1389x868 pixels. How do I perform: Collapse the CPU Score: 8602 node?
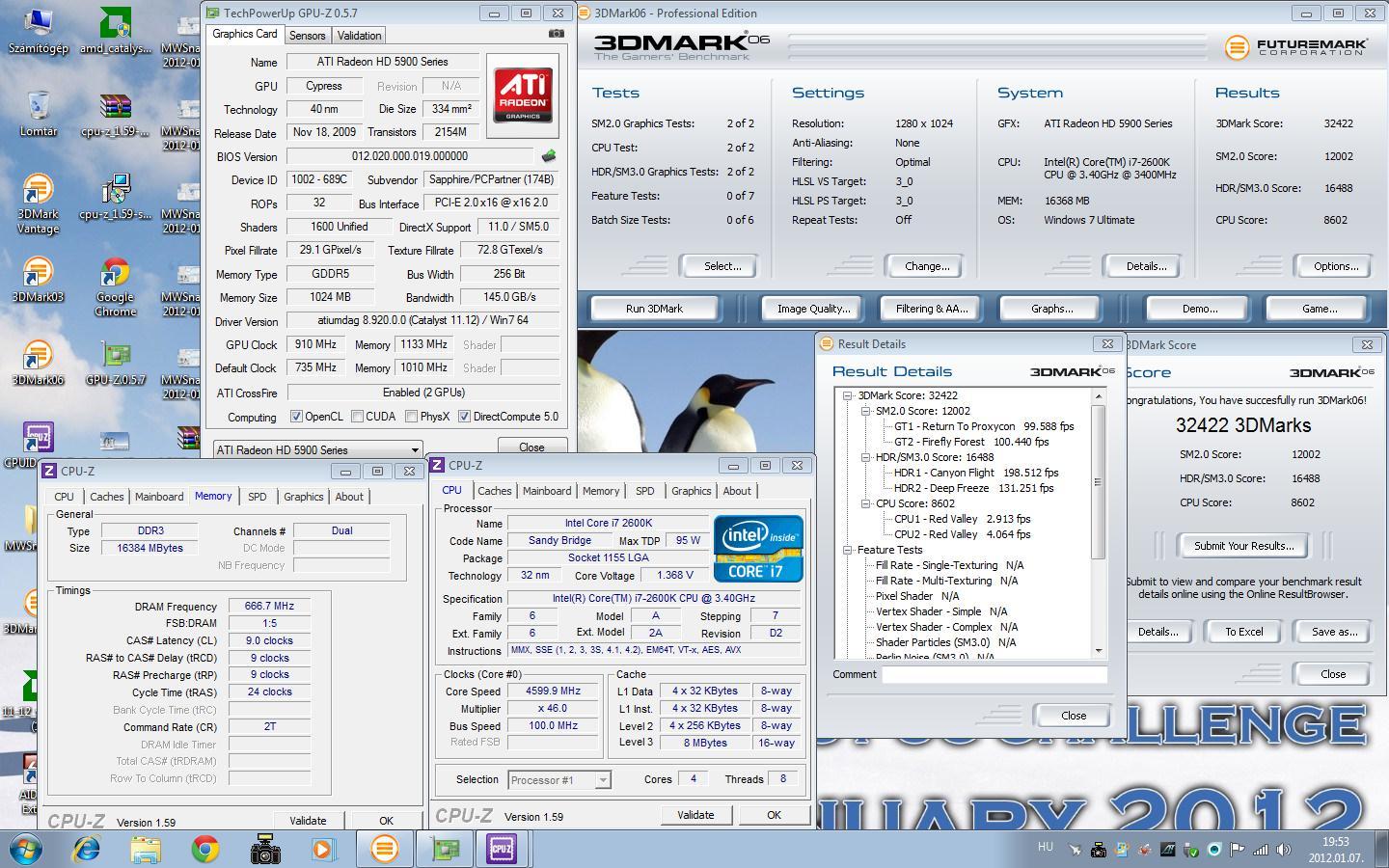tap(865, 503)
